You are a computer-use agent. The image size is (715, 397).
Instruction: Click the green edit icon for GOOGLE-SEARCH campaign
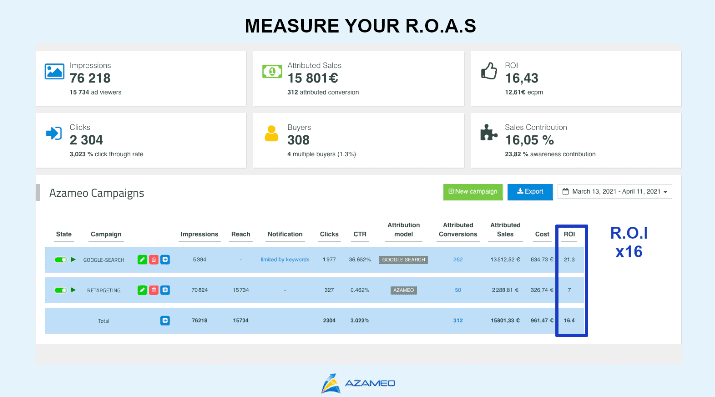pyautogui.click(x=142, y=260)
